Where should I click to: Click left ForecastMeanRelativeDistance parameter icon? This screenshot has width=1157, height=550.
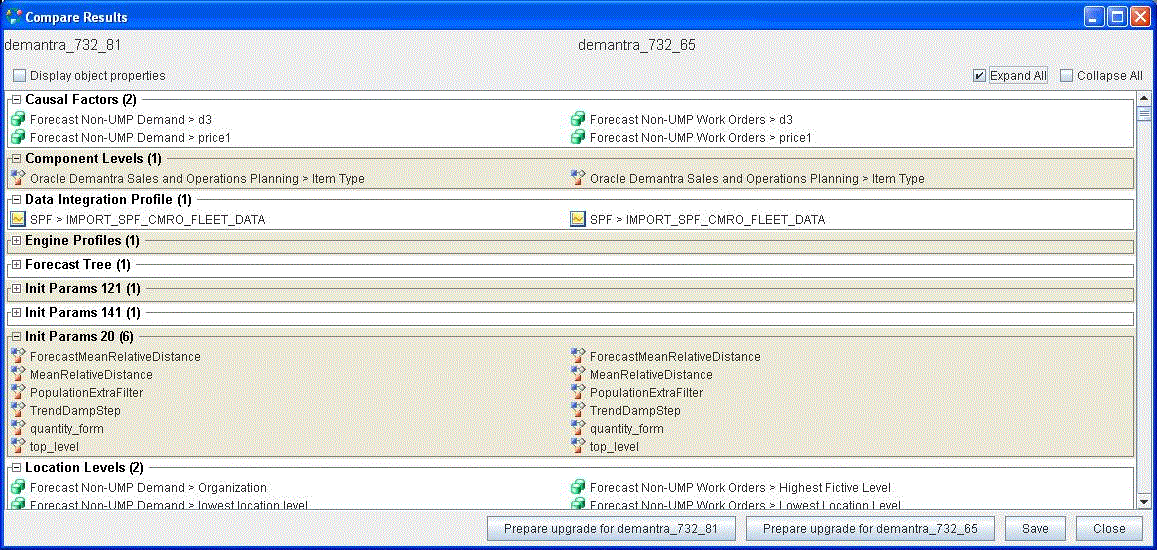pos(18,357)
